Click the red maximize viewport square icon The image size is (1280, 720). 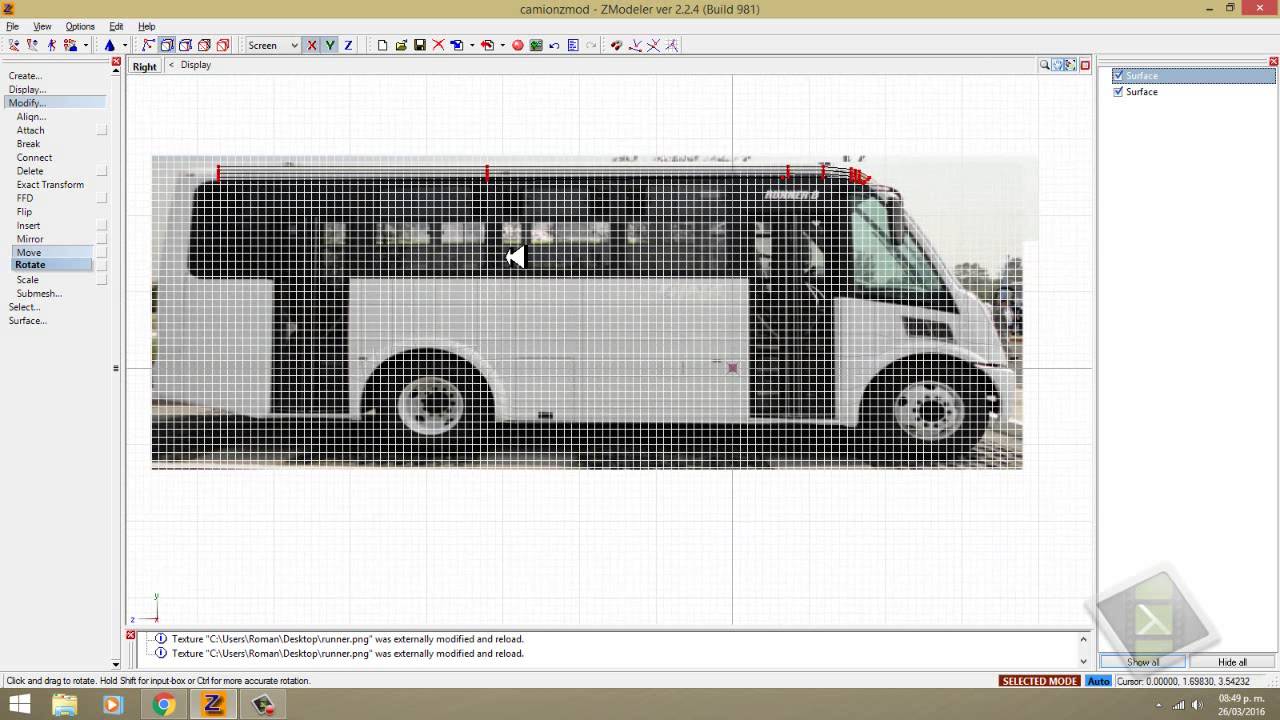1085,65
